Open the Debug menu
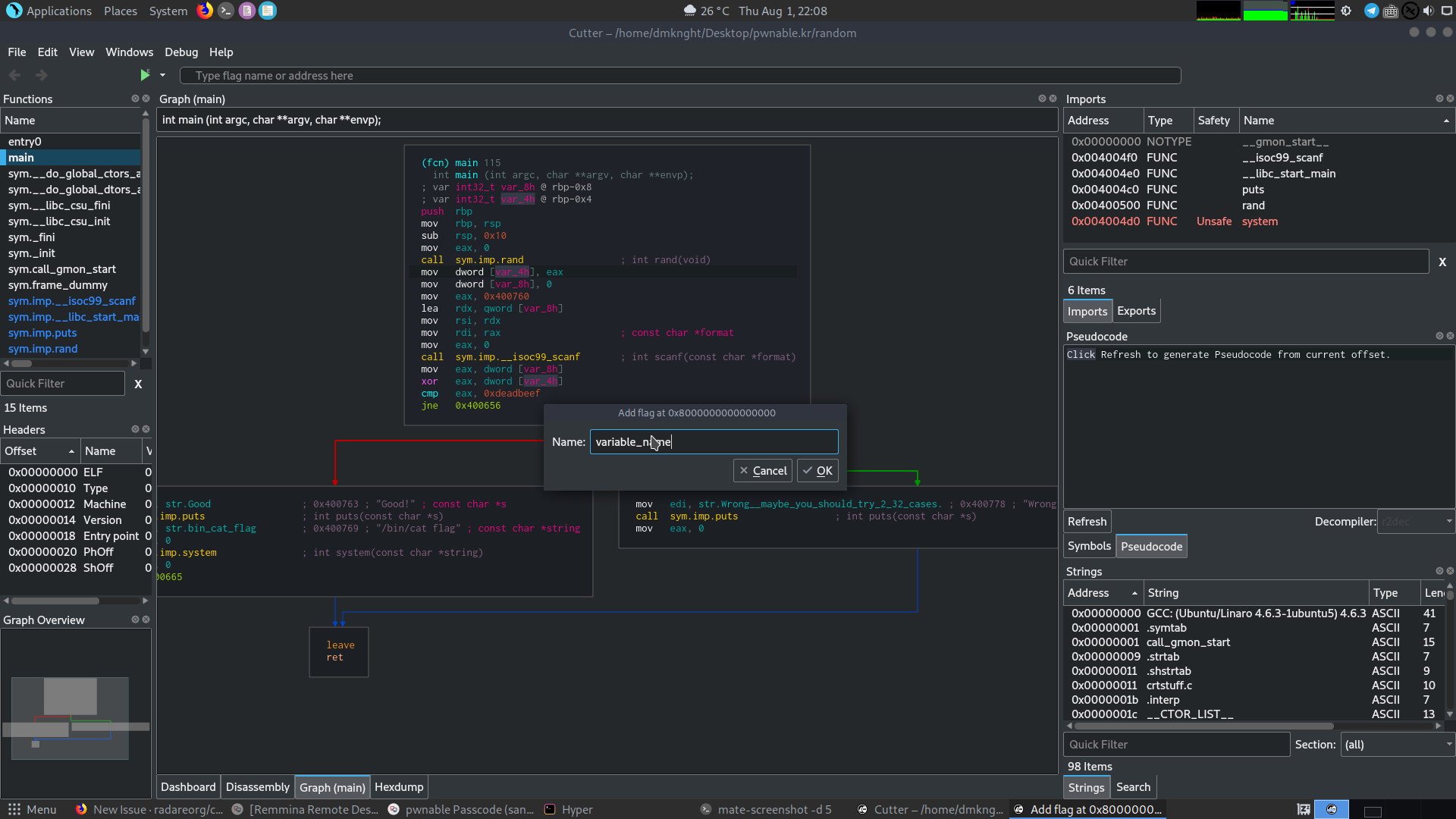The width and height of the screenshot is (1456, 819). click(x=181, y=52)
